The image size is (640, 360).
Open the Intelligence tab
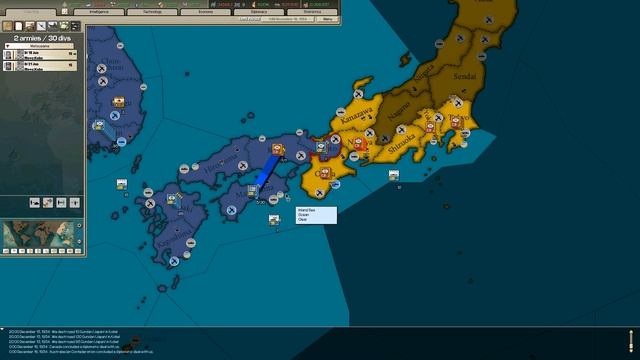[99, 12]
